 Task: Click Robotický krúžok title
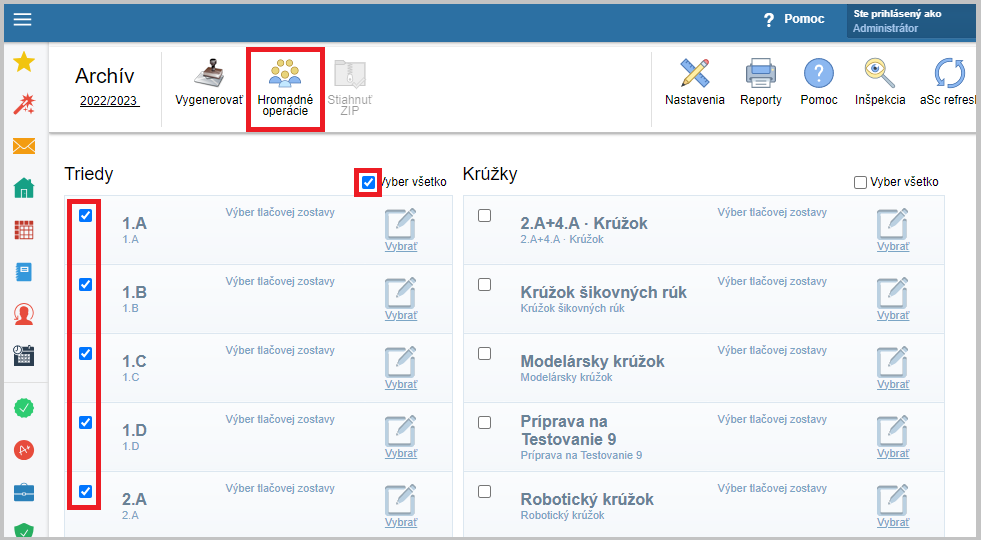click(x=587, y=499)
